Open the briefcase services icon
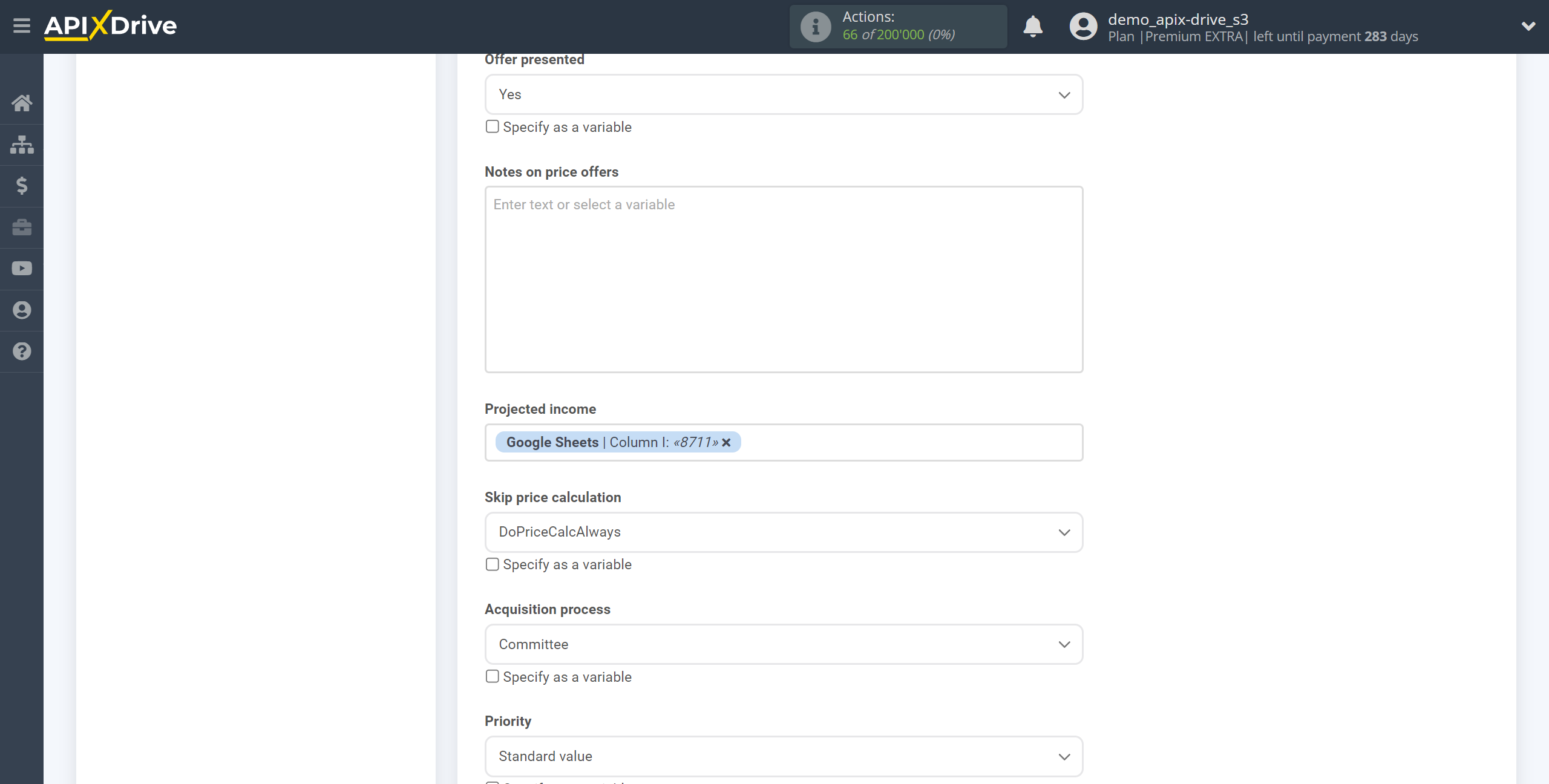This screenshot has width=1549, height=784. click(22, 227)
